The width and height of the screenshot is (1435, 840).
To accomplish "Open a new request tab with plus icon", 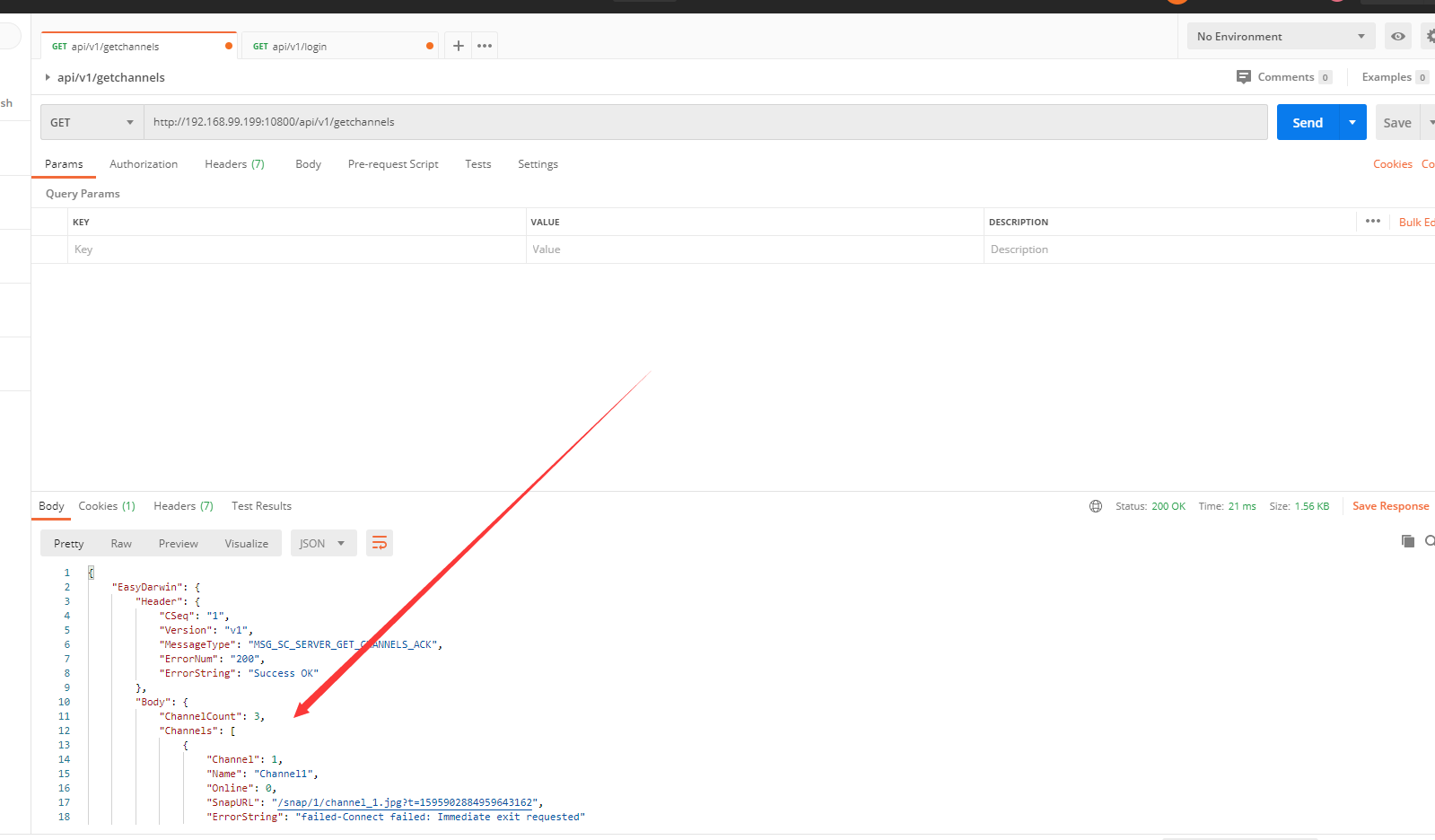I will pyautogui.click(x=458, y=46).
